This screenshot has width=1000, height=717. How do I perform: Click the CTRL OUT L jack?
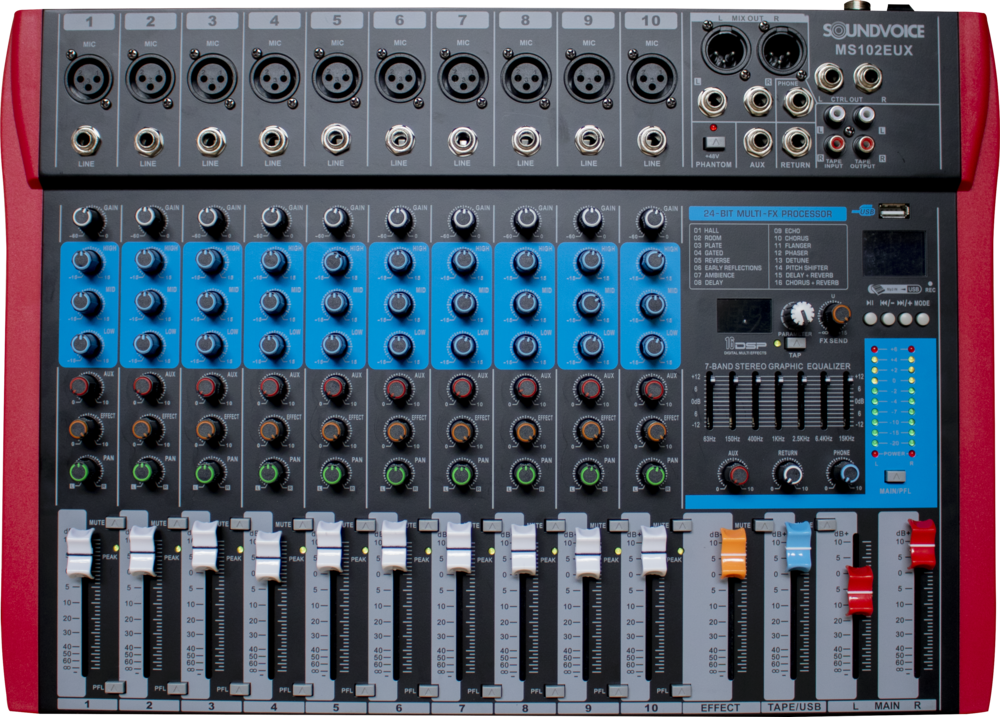click(x=828, y=77)
